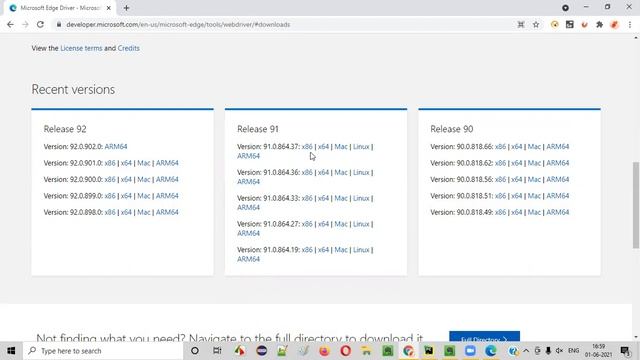This screenshot has width=640, height=360.
Task: Download x86 for version 92.0.901.0
Action: pos(110,163)
